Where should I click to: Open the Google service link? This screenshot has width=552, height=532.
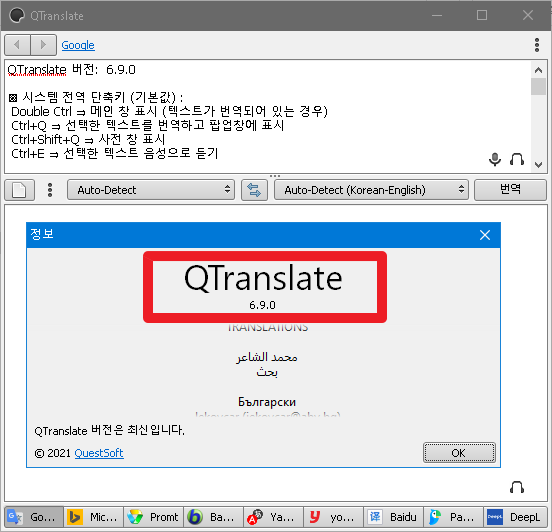78,45
